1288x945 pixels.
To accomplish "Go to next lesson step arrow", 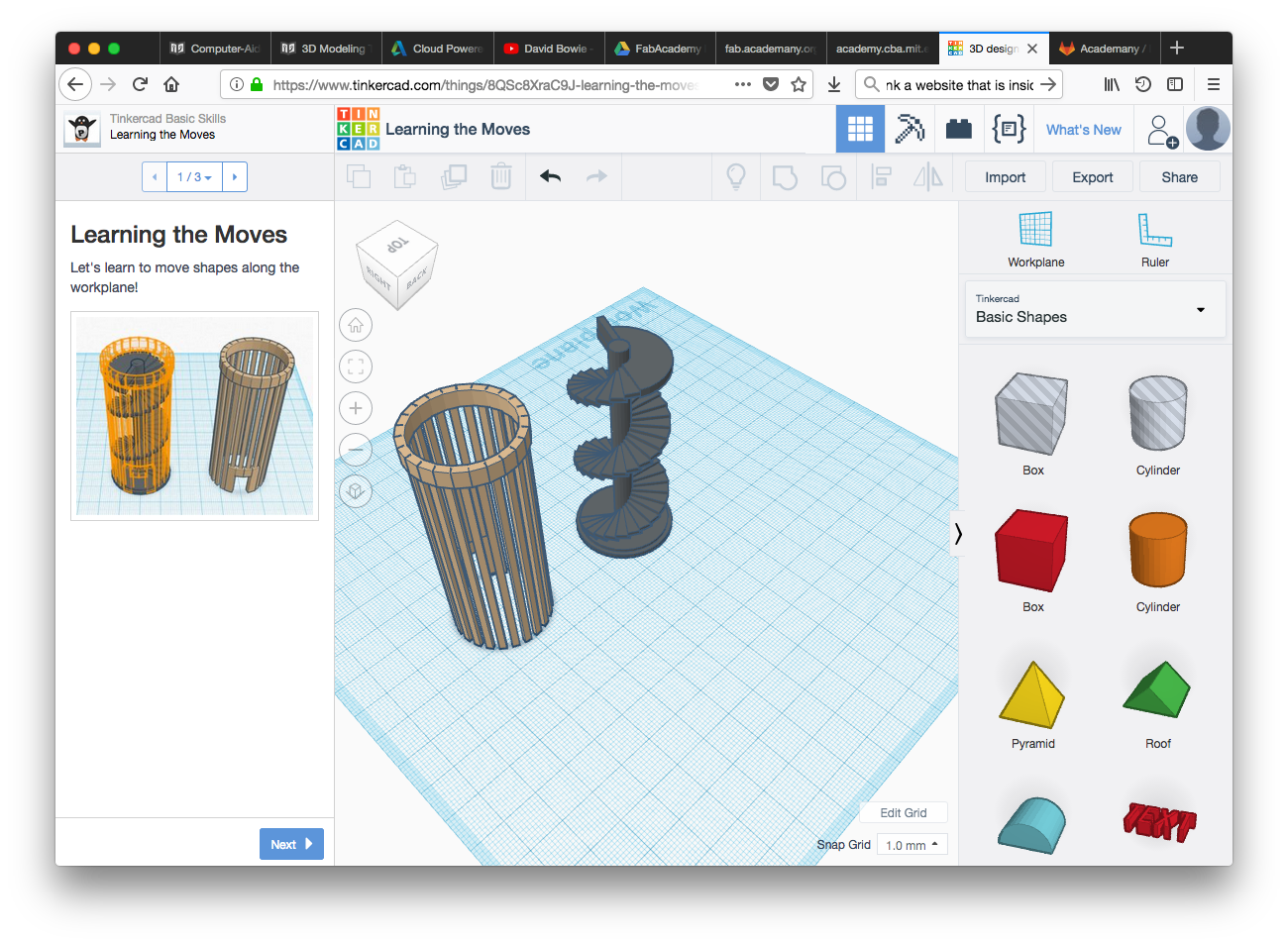I will 235,177.
